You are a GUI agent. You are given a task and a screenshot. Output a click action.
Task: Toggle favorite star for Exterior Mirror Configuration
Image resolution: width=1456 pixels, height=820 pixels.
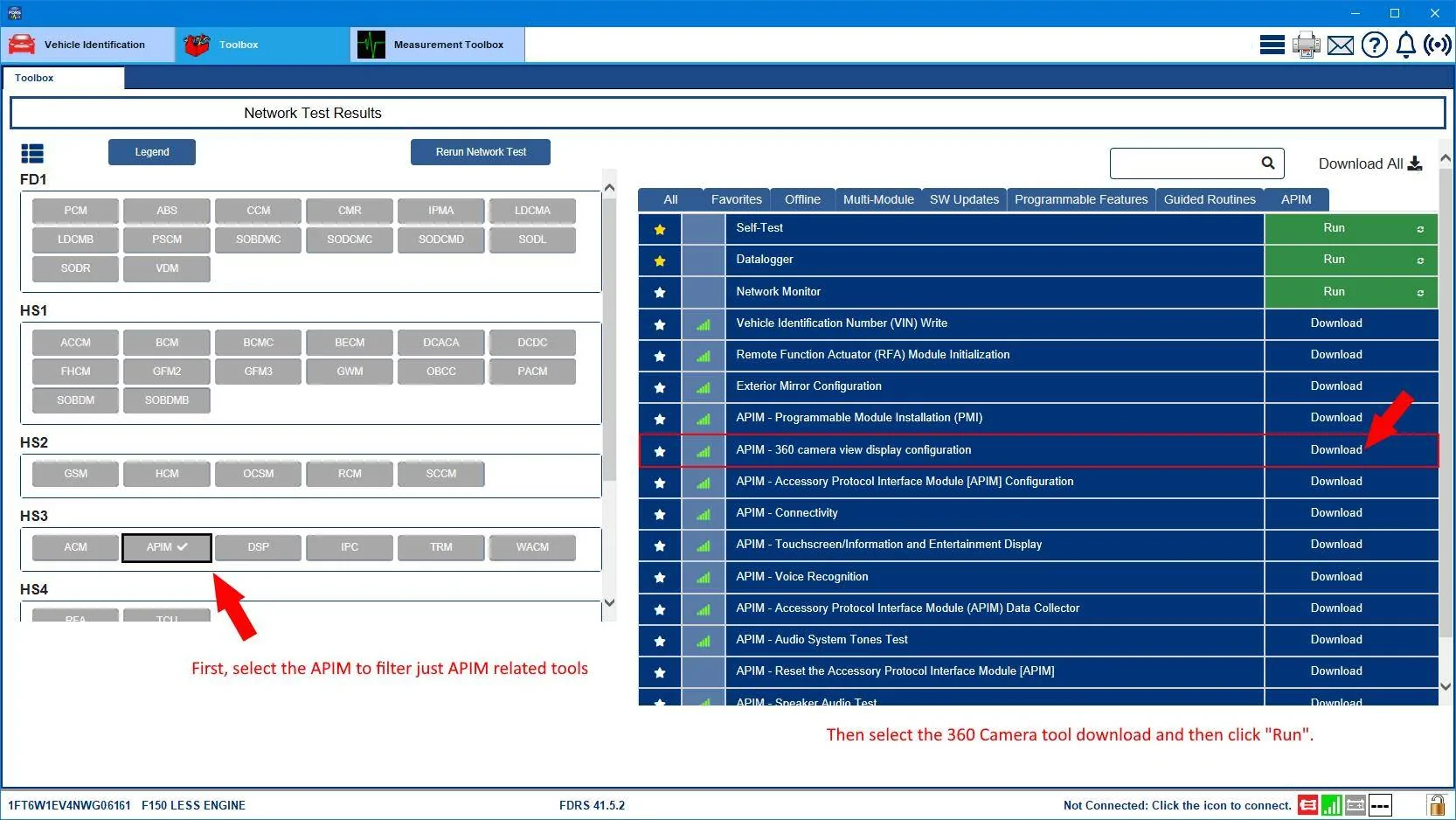(660, 387)
